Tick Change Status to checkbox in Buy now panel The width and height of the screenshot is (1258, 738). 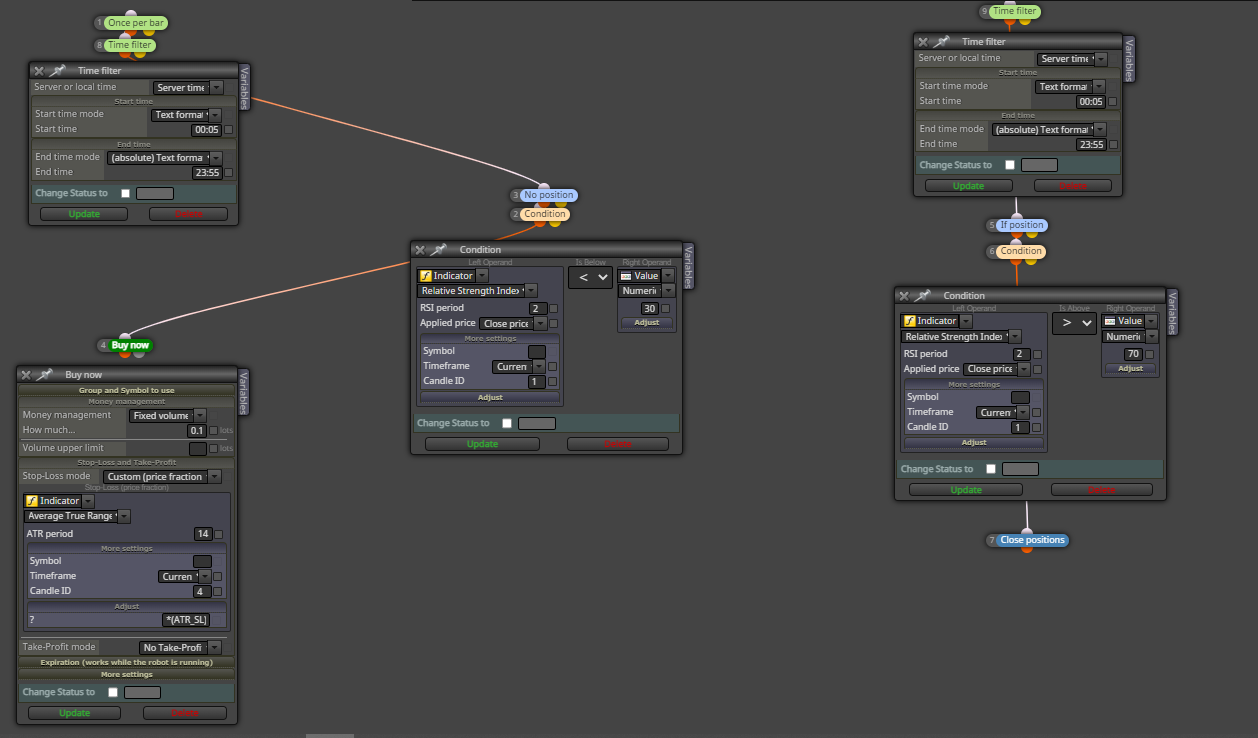point(113,692)
